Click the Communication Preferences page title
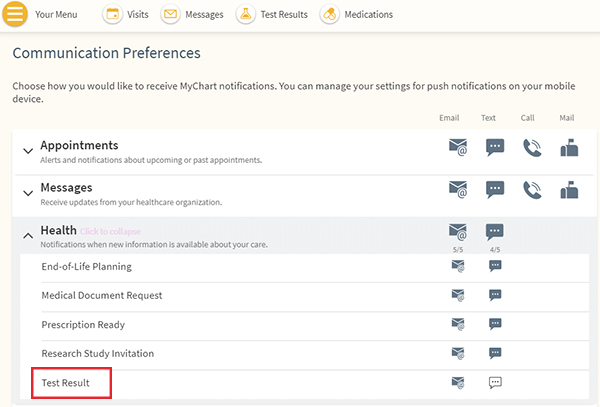 [x=106, y=53]
